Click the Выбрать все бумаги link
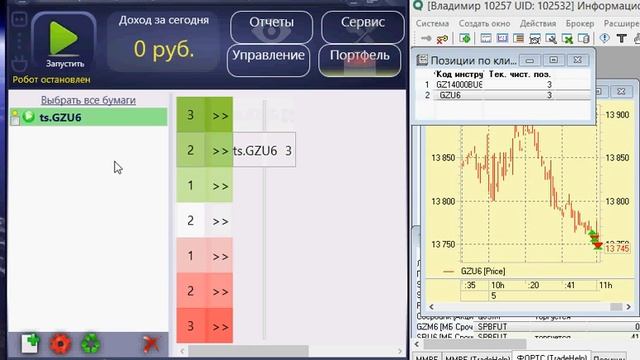This screenshot has height=360, width=640. (88, 100)
